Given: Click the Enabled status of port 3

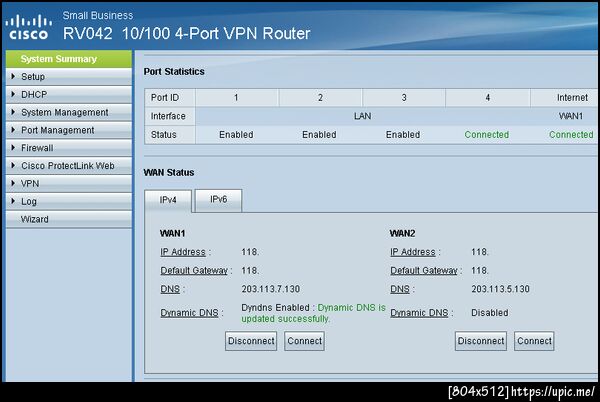Looking at the screenshot, I should (x=403, y=135).
